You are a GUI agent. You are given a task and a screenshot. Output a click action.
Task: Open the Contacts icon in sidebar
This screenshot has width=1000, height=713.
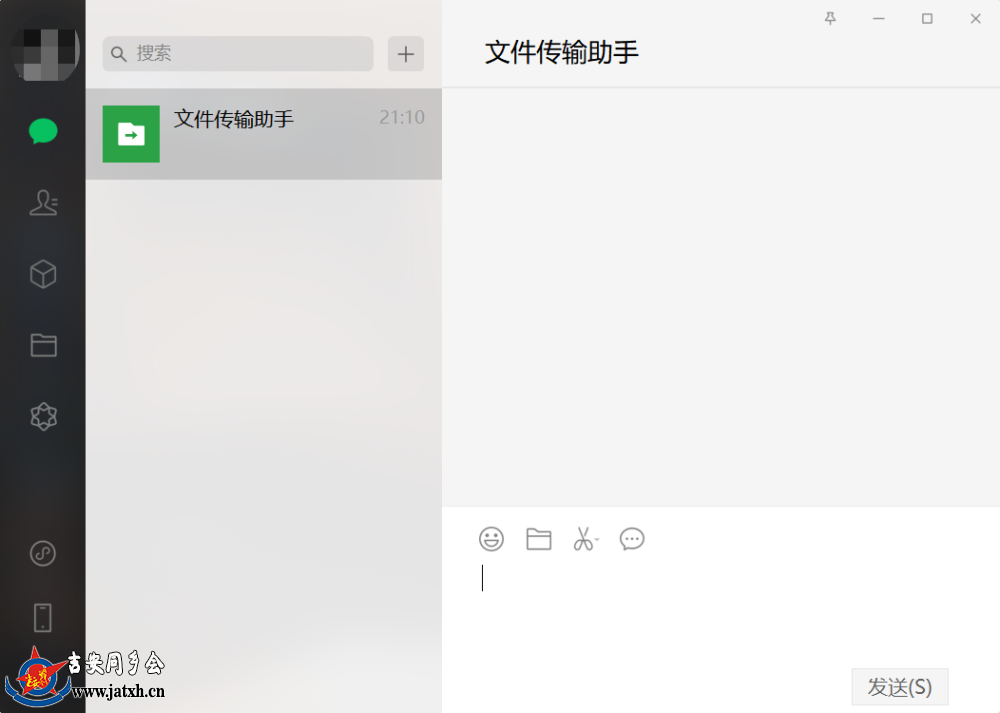tap(43, 203)
